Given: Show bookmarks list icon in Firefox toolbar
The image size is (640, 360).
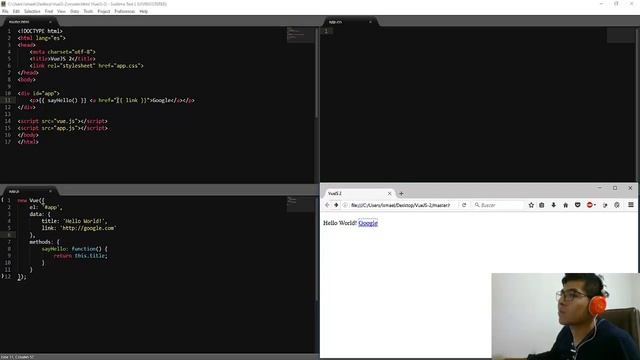Looking at the screenshot, I should tap(542, 205).
